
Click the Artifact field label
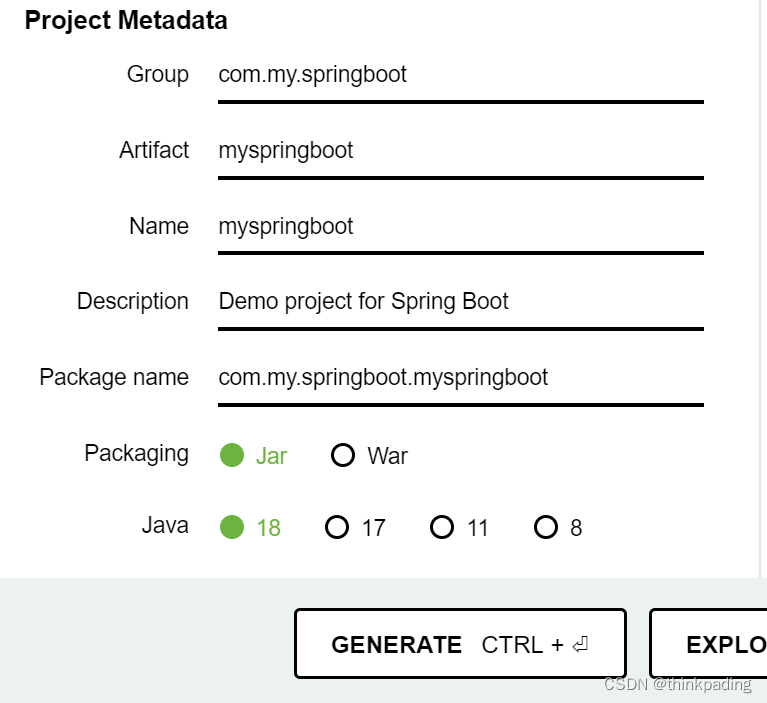(154, 150)
